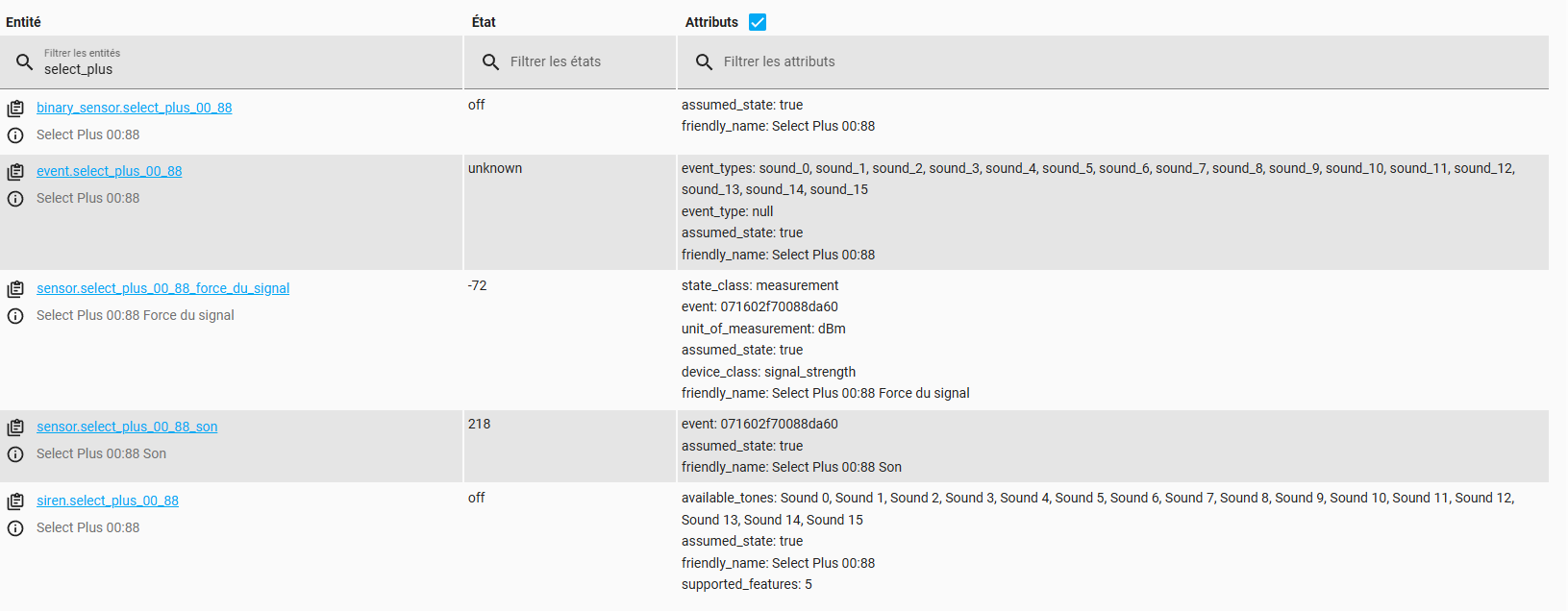Click the off state of binary_sensor row

point(476,105)
